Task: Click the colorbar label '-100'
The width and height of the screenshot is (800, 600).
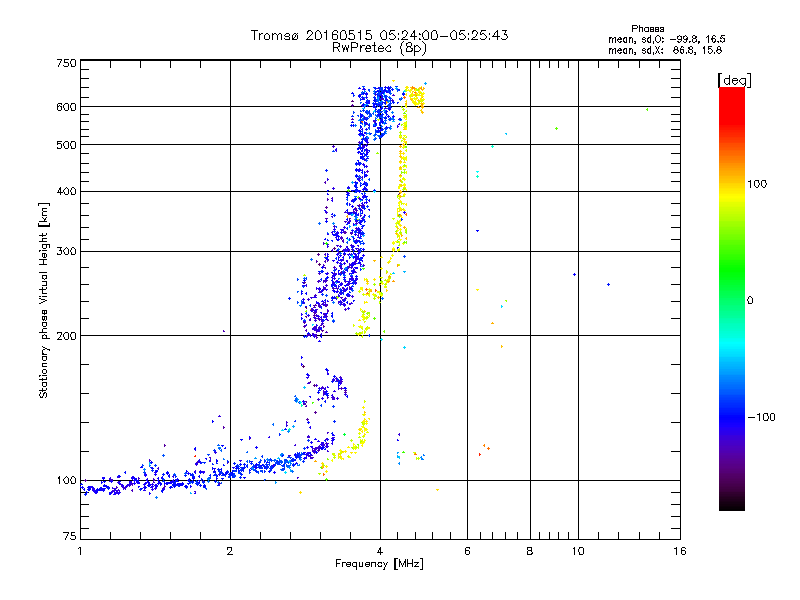Action: (x=761, y=417)
